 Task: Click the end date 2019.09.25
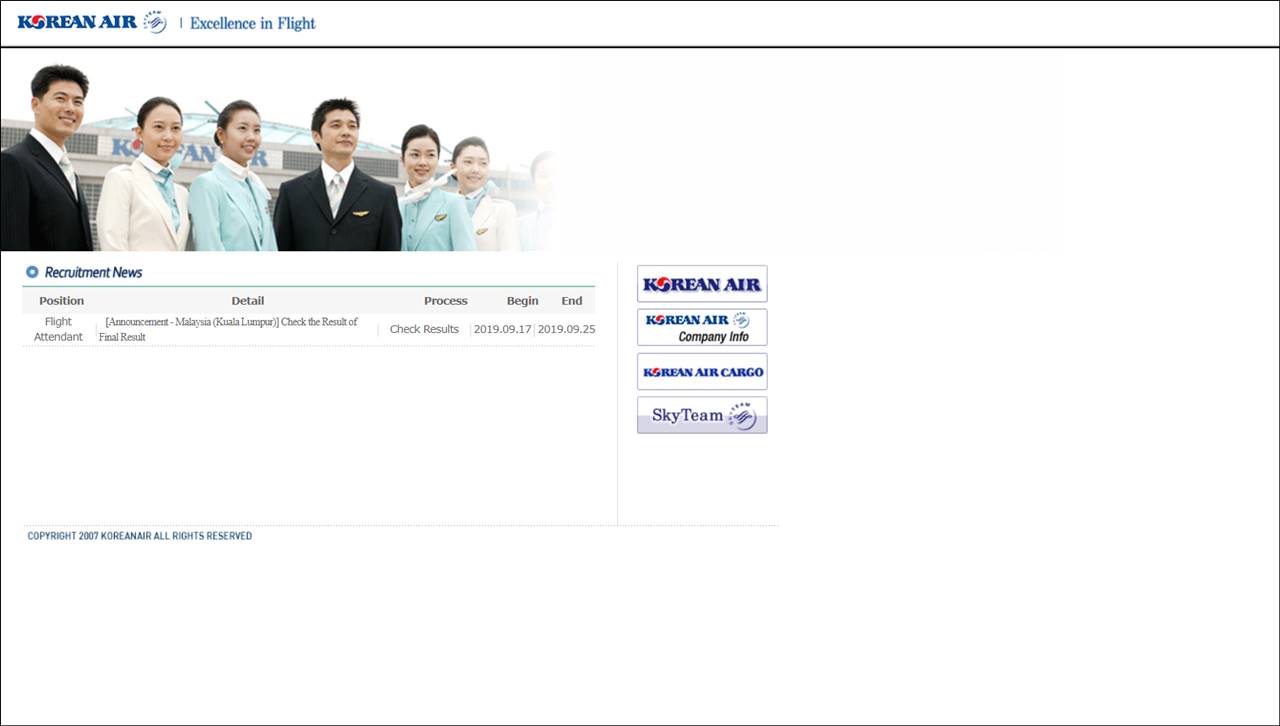(566, 329)
